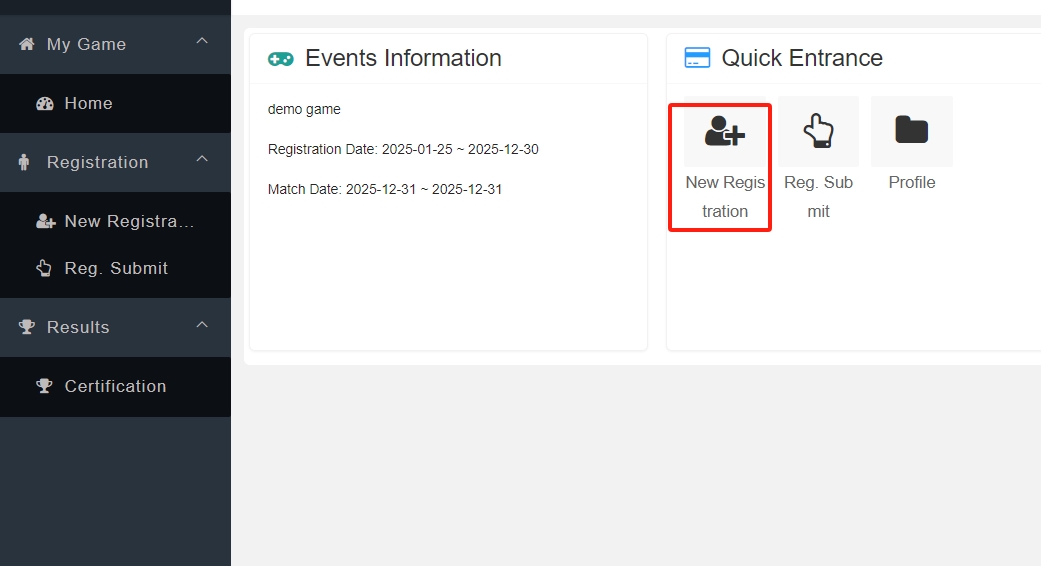Screen dimensions: 1041x566
Task: Click the dashboard icon next to Home
Action: pyautogui.click(x=44, y=103)
